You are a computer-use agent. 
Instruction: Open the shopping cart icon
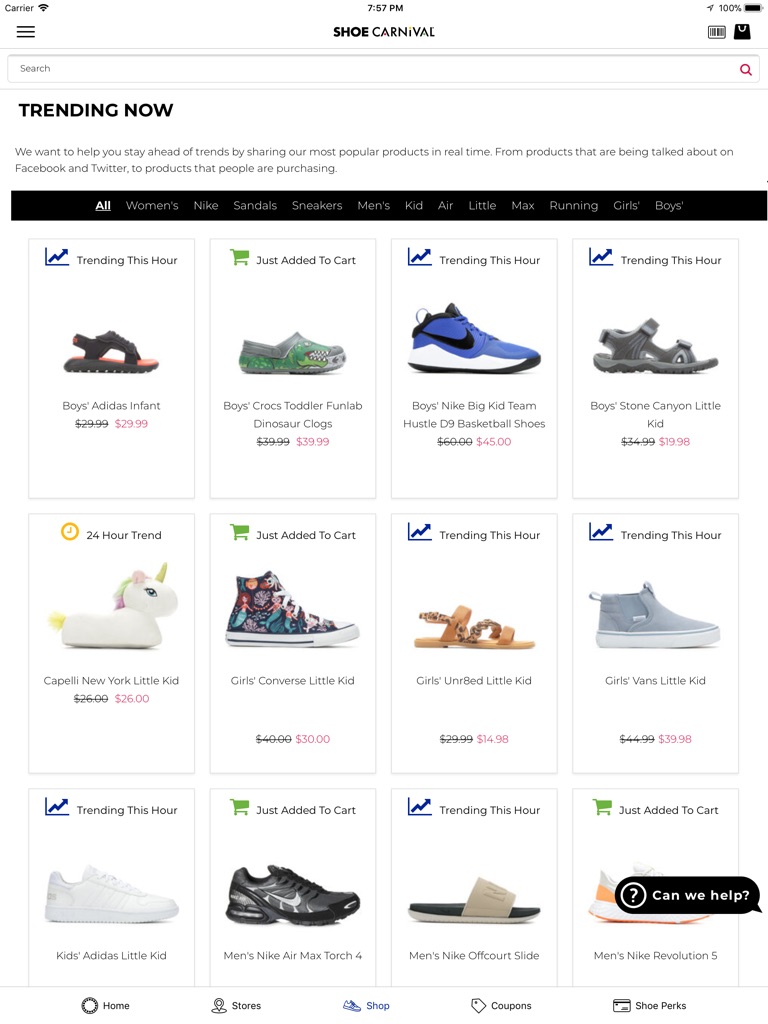click(742, 31)
